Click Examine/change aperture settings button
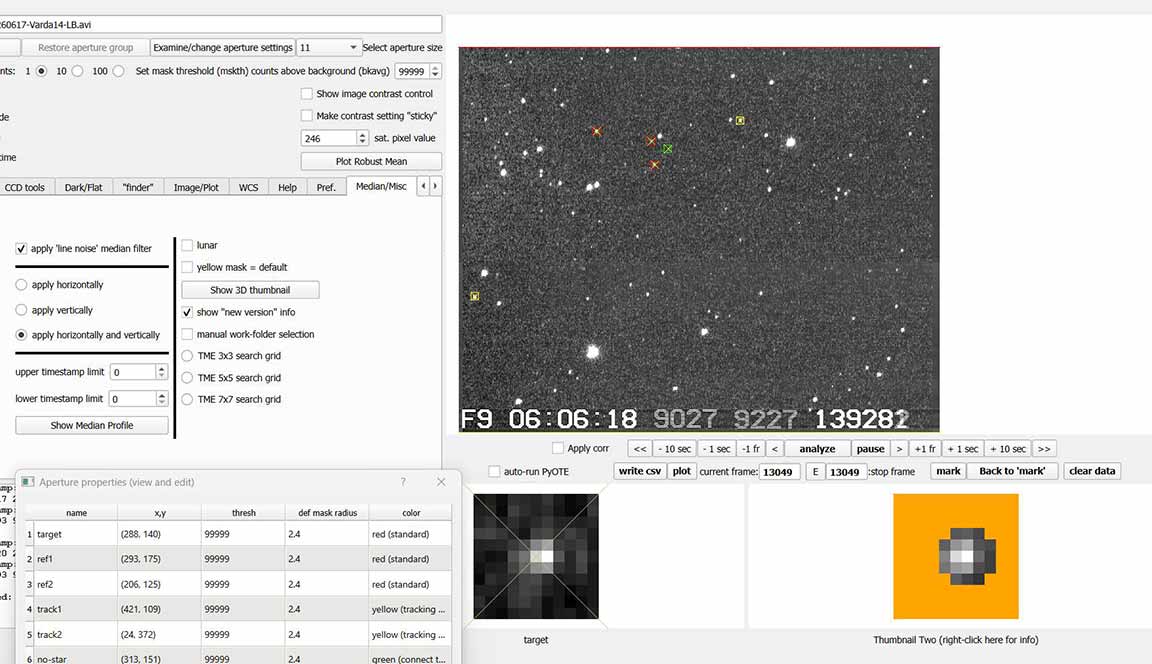 pos(223,48)
